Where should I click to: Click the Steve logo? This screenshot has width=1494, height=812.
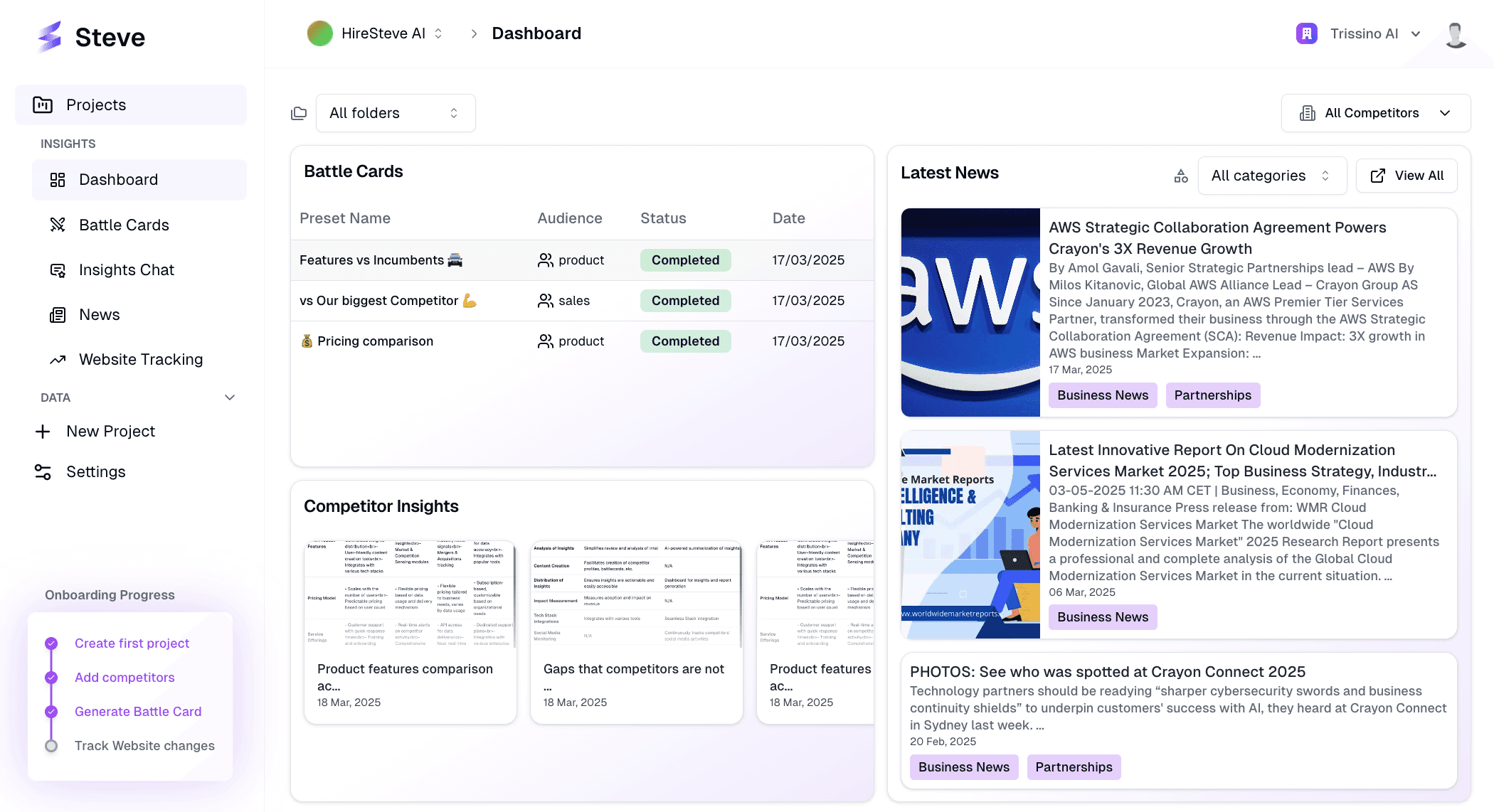click(x=89, y=37)
